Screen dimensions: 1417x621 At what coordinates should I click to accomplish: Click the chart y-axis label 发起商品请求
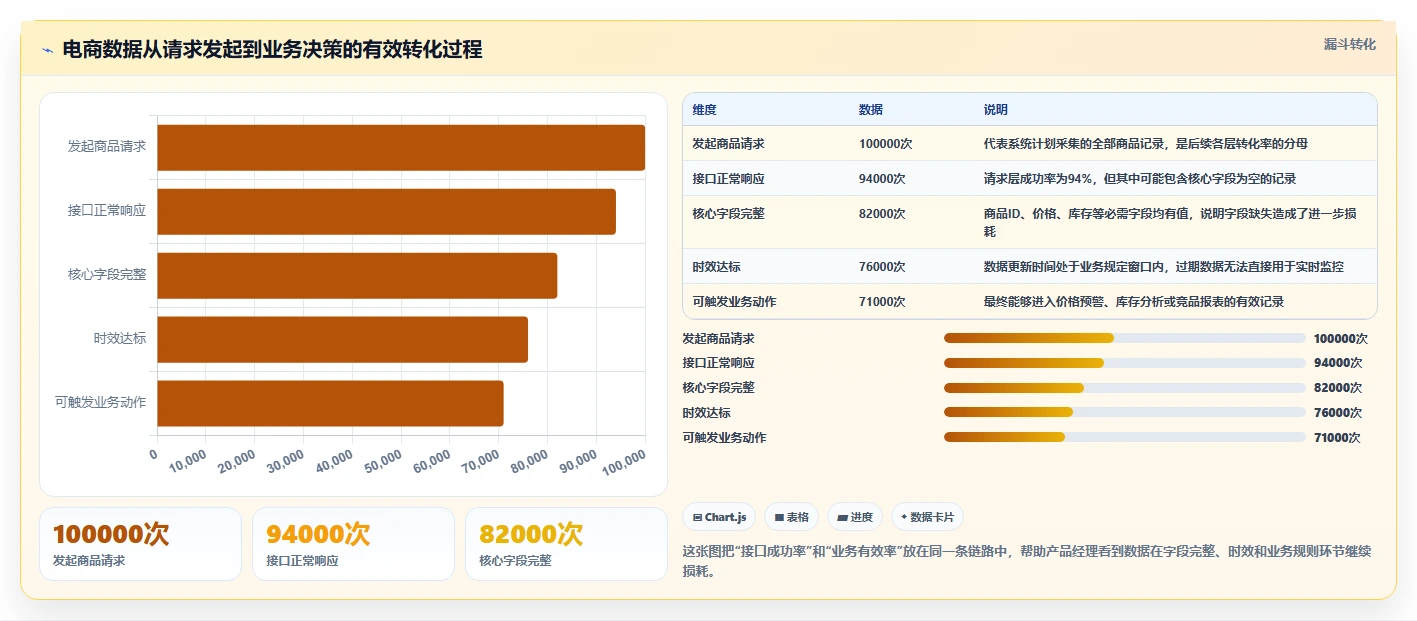[x=107, y=146]
